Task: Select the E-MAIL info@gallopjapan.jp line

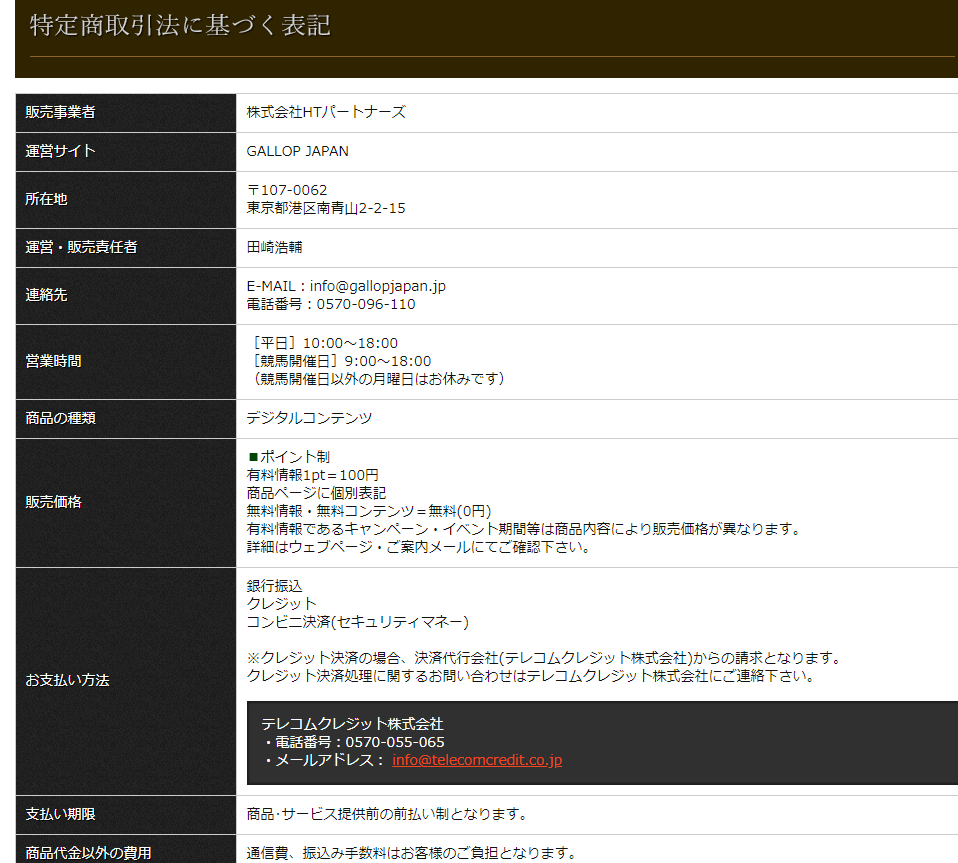Action: click(346, 286)
